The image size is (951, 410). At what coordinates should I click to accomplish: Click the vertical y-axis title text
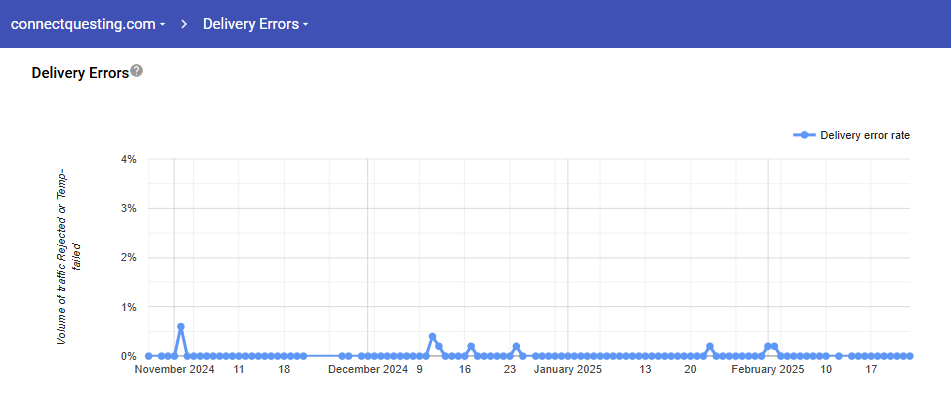pyautogui.click(x=68, y=257)
